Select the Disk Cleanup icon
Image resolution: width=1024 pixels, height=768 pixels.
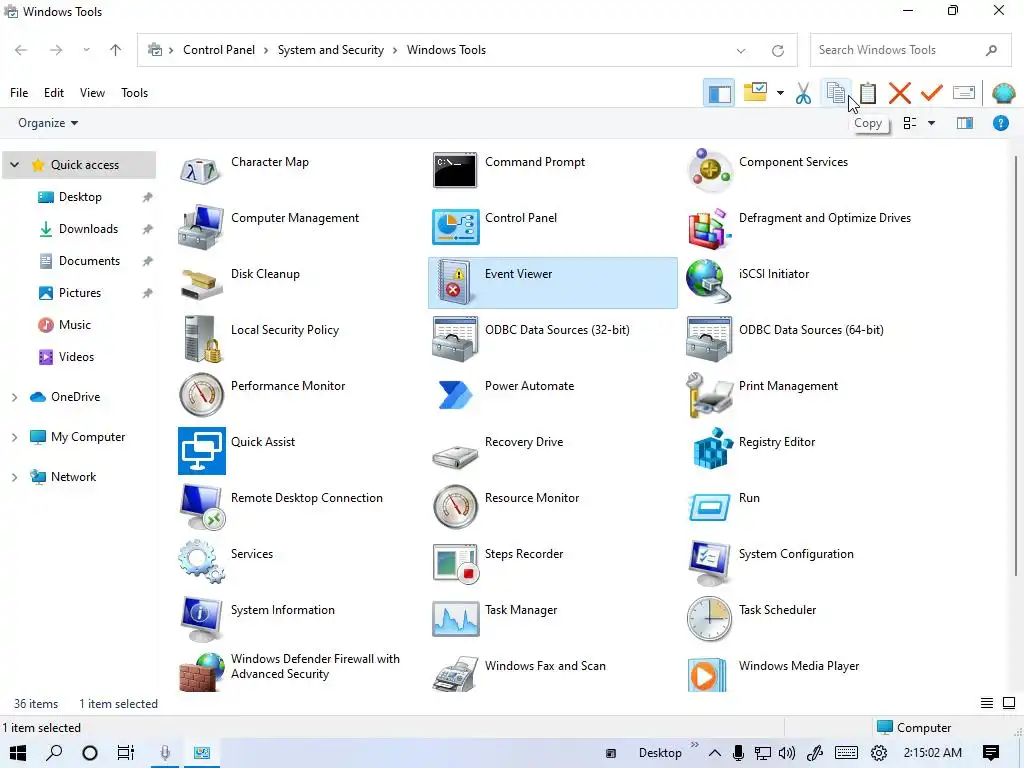(x=201, y=283)
